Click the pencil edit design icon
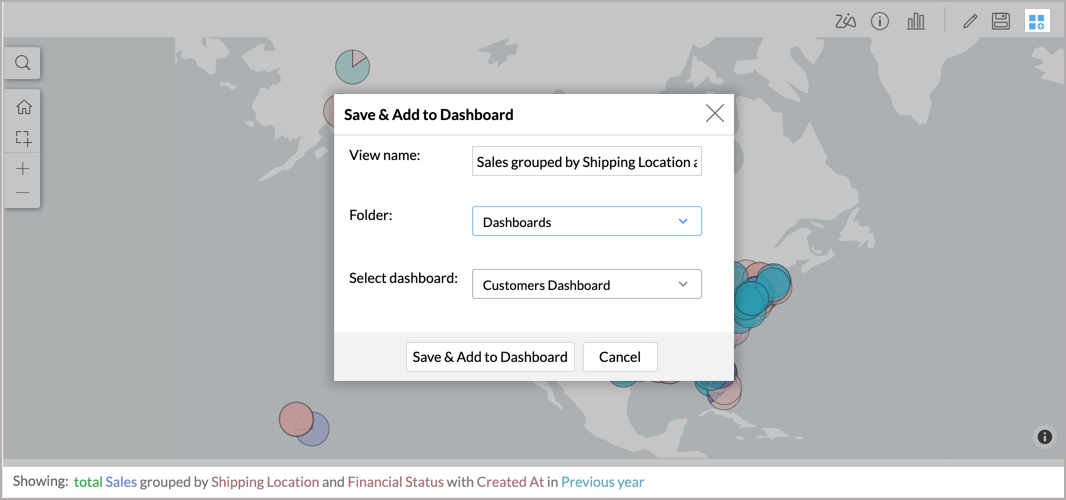The height and width of the screenshot is (500, 1066). [x=969, y=21]
